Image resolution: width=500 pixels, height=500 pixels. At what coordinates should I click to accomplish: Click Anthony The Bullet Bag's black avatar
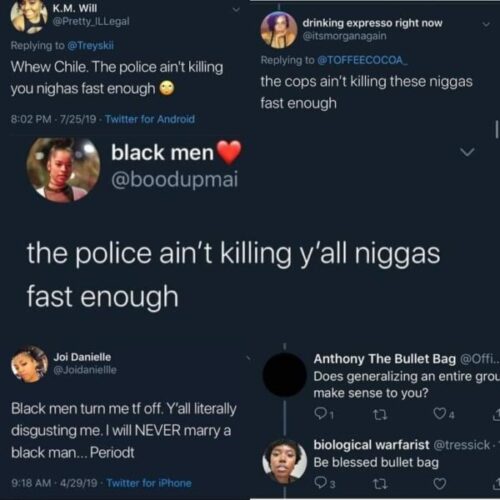coord(284,375)
